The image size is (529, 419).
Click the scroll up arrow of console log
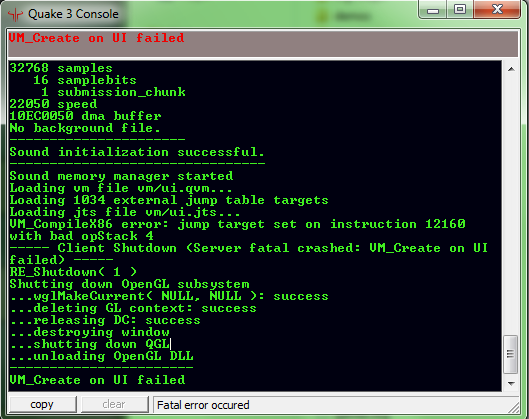(511, 69)
